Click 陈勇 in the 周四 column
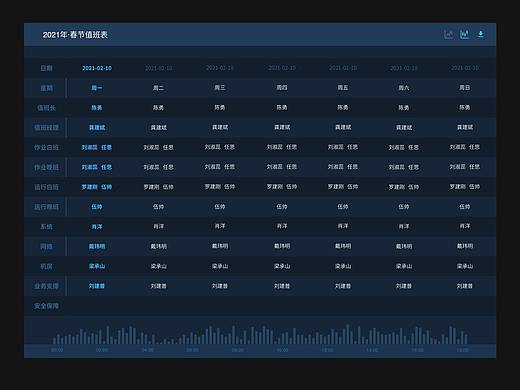The height and width of the screenshot is (390, 520). click(x=282, y=108)
